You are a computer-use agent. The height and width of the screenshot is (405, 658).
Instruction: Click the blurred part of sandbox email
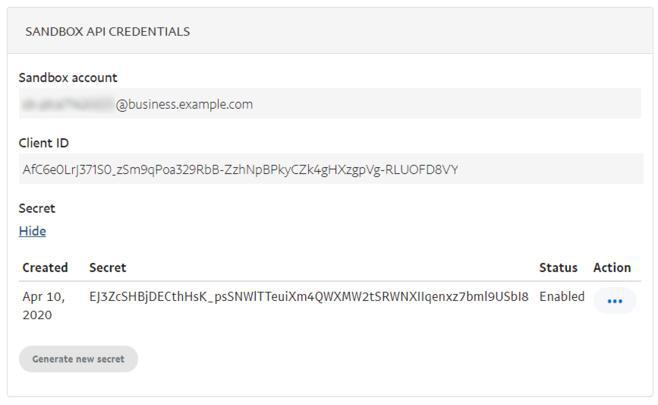point(67,104)
